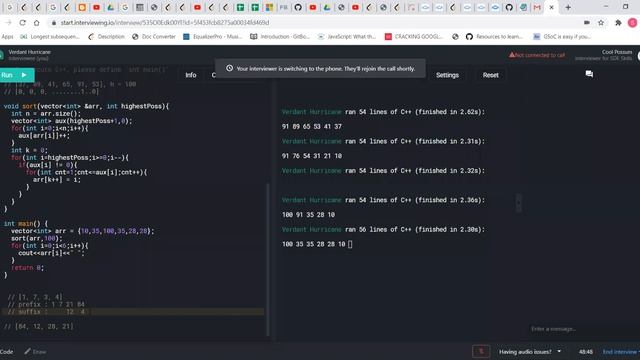Click the interviewer switching to phone notification
The image size is (640, 360).
(x=320, y=69)
